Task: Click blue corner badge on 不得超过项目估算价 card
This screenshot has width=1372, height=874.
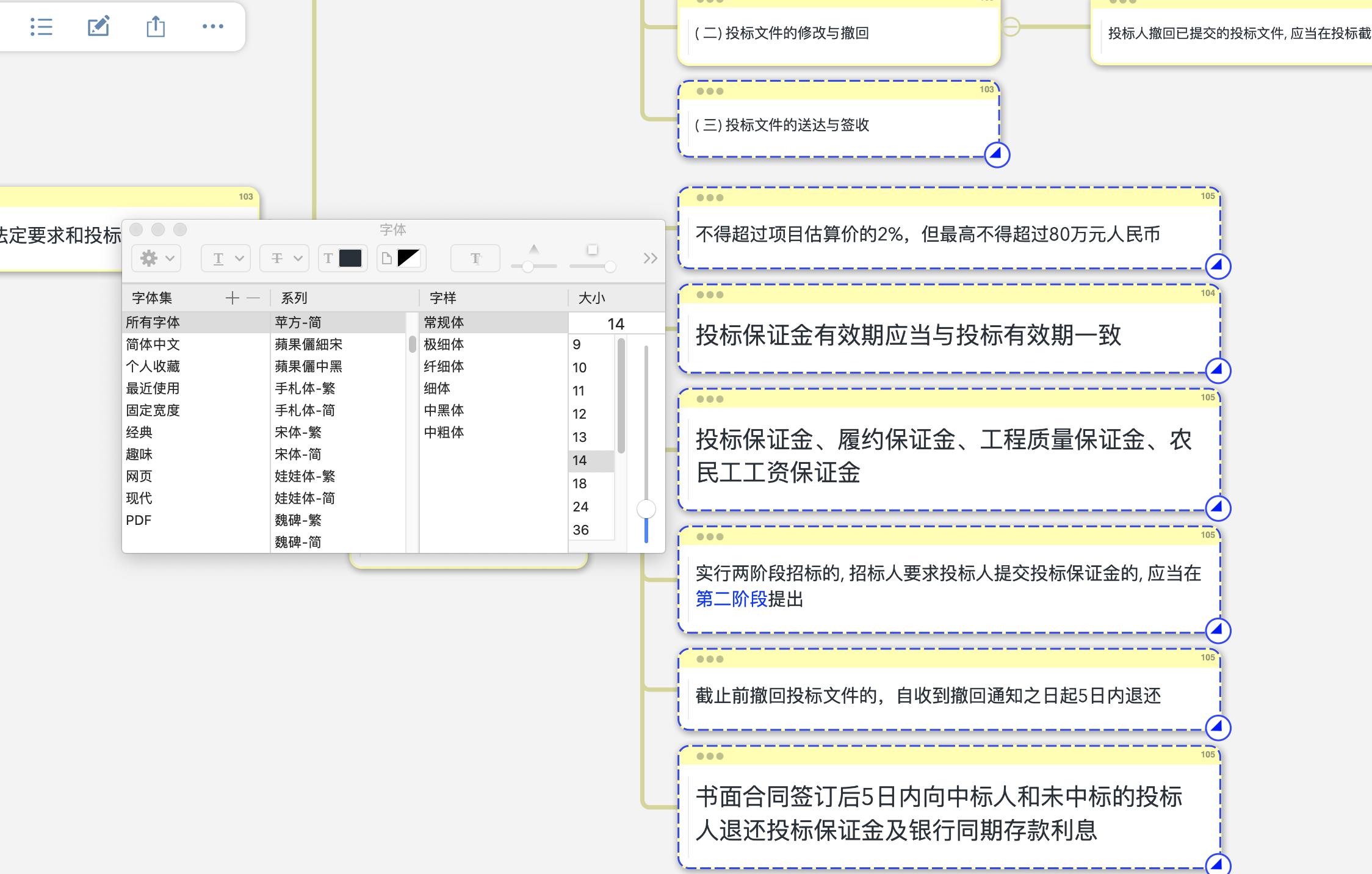Action: 1218,265
